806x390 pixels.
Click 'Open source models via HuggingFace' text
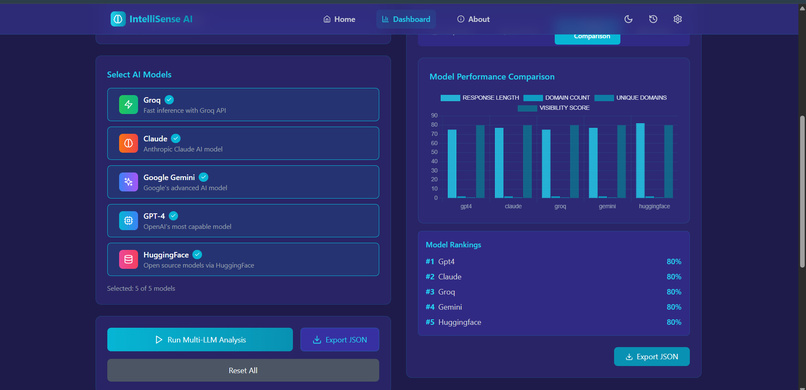(198, 266)
